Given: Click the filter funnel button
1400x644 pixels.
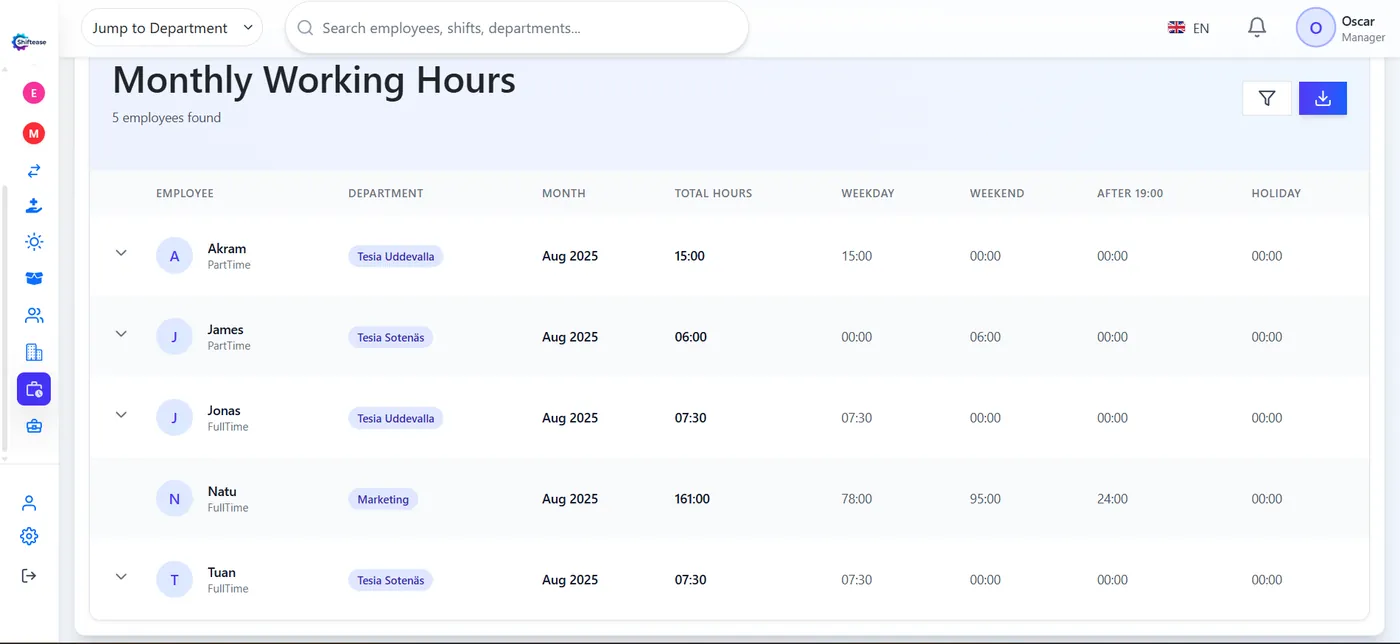Looking at the screenshot, I should pos(1267,98).
